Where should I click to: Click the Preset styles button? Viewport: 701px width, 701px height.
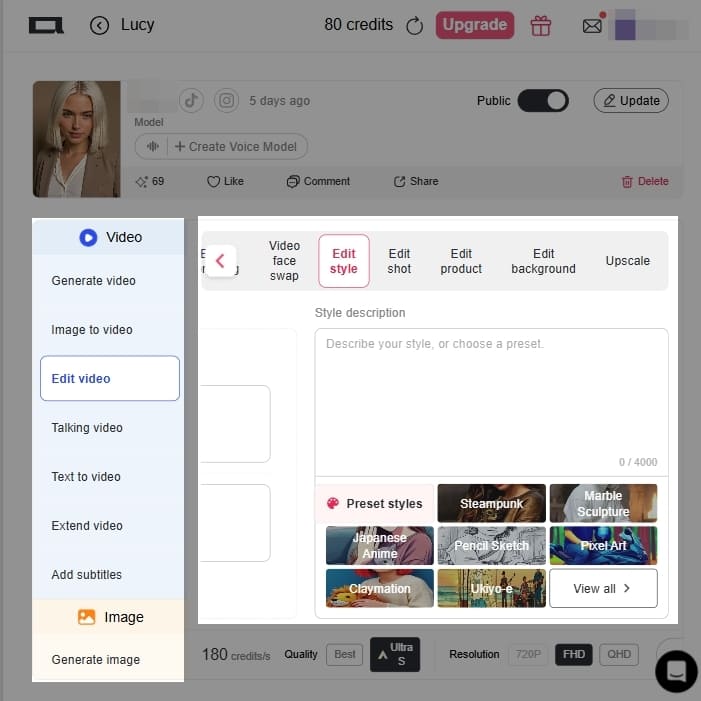pyautogui.click(x=375, y=503)
